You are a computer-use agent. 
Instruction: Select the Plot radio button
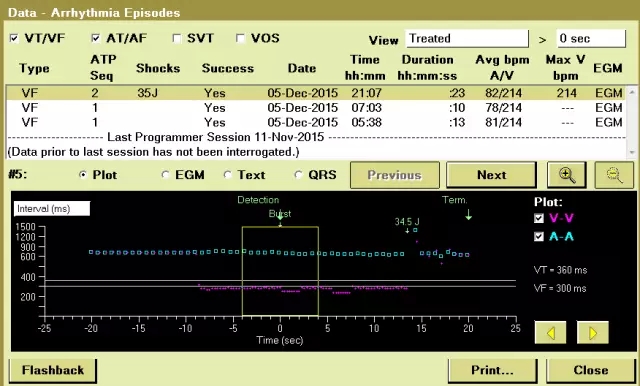pos(83,175)
